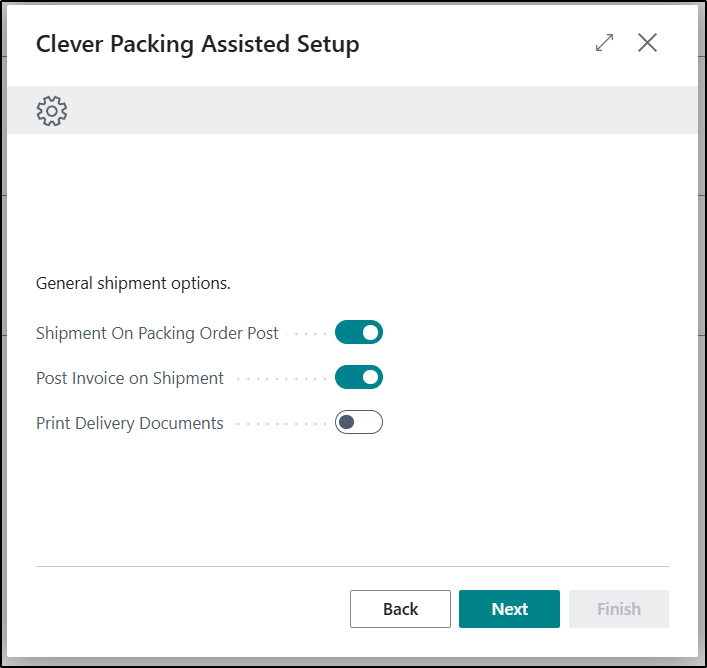Click the dotted leader beside Print Delivery Documents
Screen dimensions: 707x668
(280, 424)
